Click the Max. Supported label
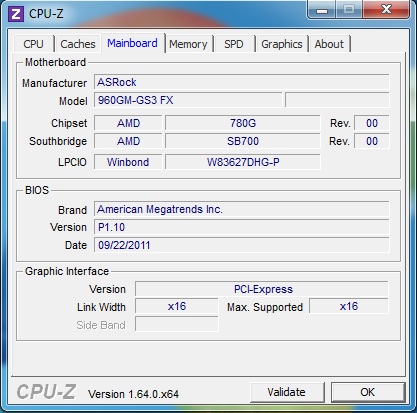 point(265,307)
